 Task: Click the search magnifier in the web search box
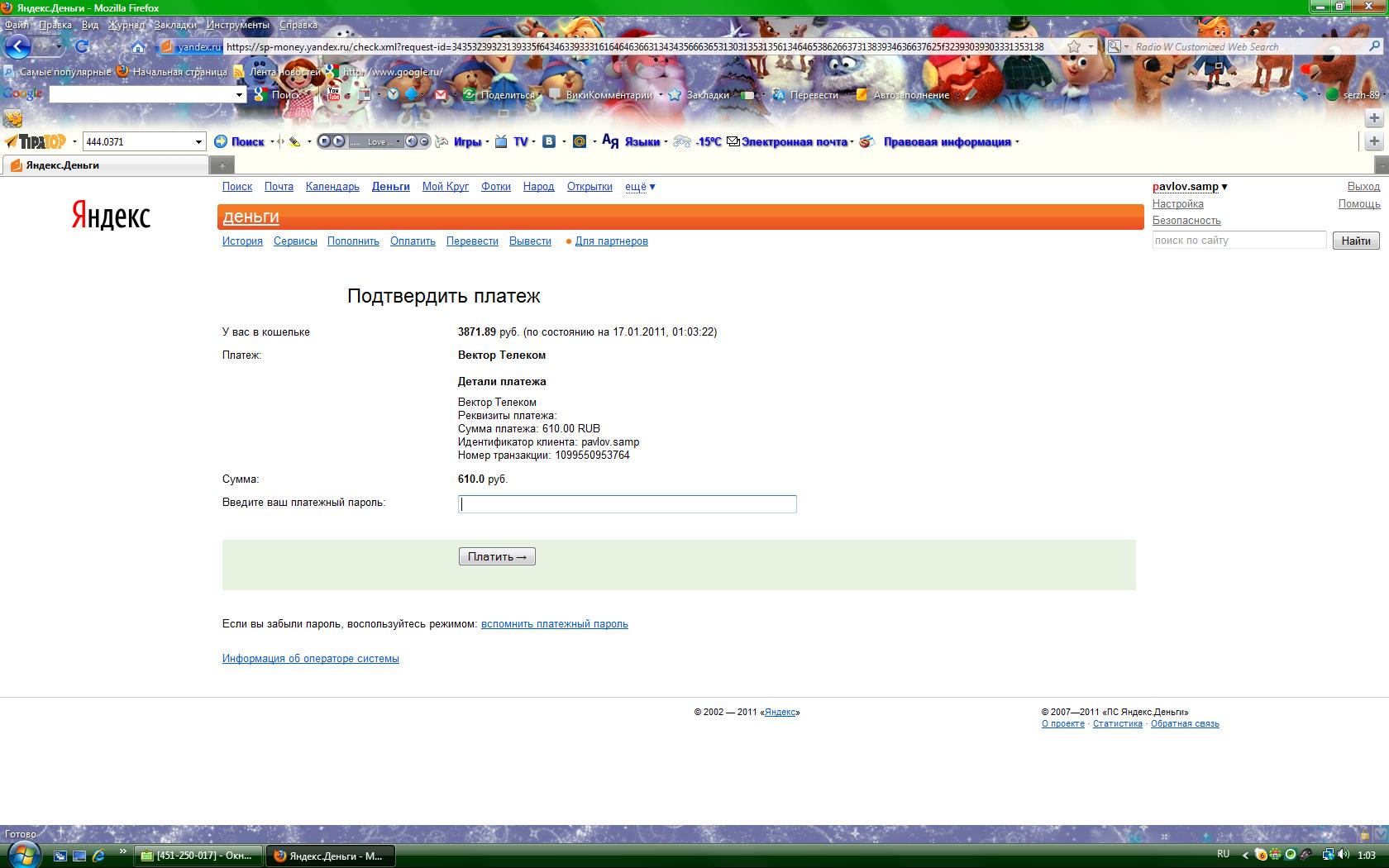pyautogui.click(x=1376, y=47)
